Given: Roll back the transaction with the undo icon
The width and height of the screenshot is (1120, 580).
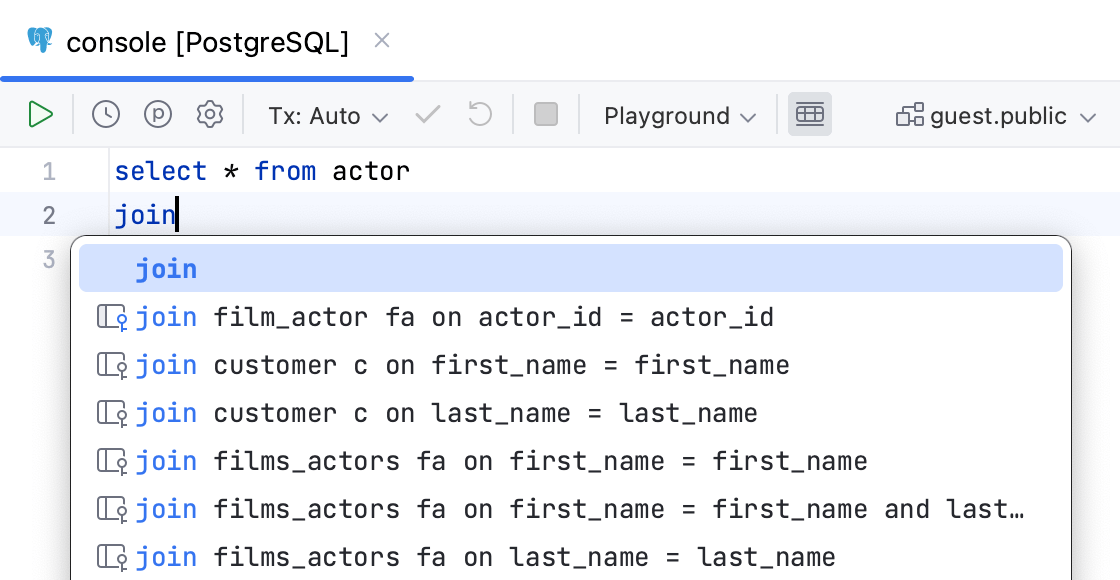Looking at the screenshot, I should [x=479, y=114].
